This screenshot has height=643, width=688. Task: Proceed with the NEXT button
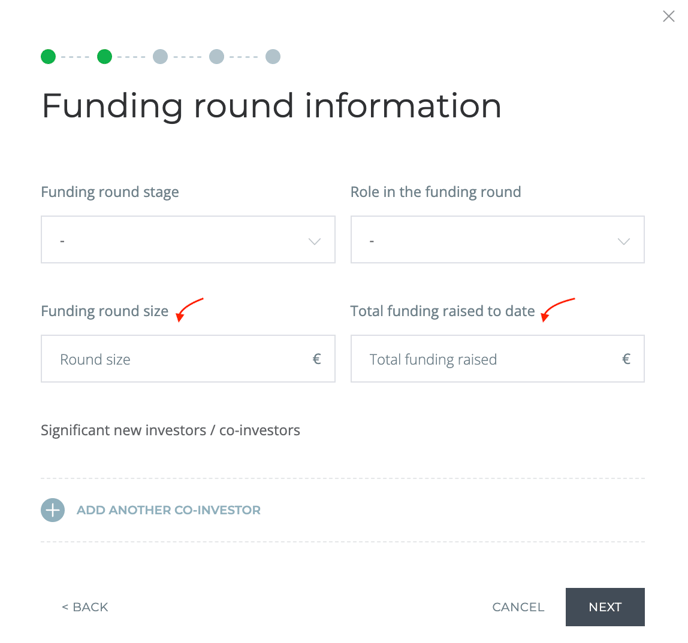click(605, 607)
